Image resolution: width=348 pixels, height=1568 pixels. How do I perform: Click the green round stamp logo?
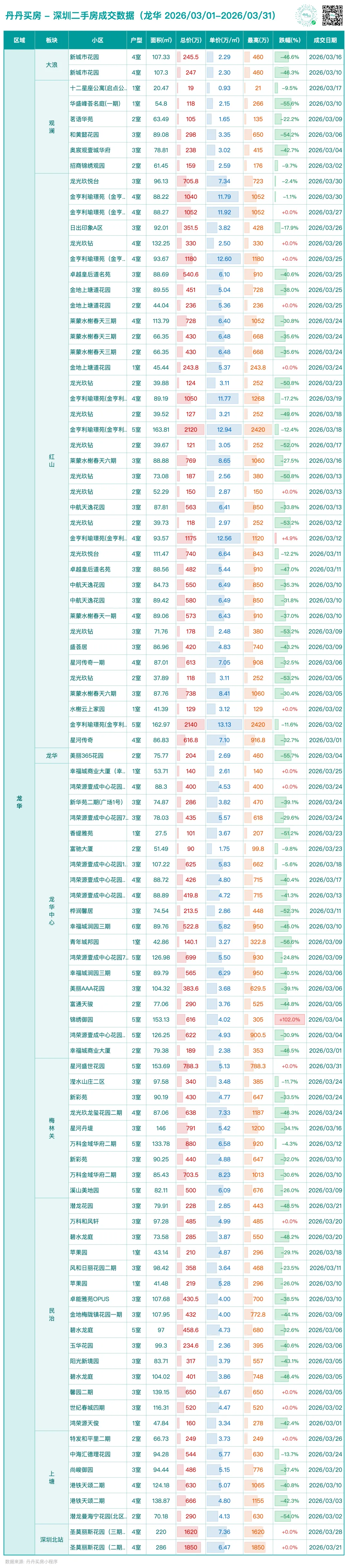tap(305, 15)
